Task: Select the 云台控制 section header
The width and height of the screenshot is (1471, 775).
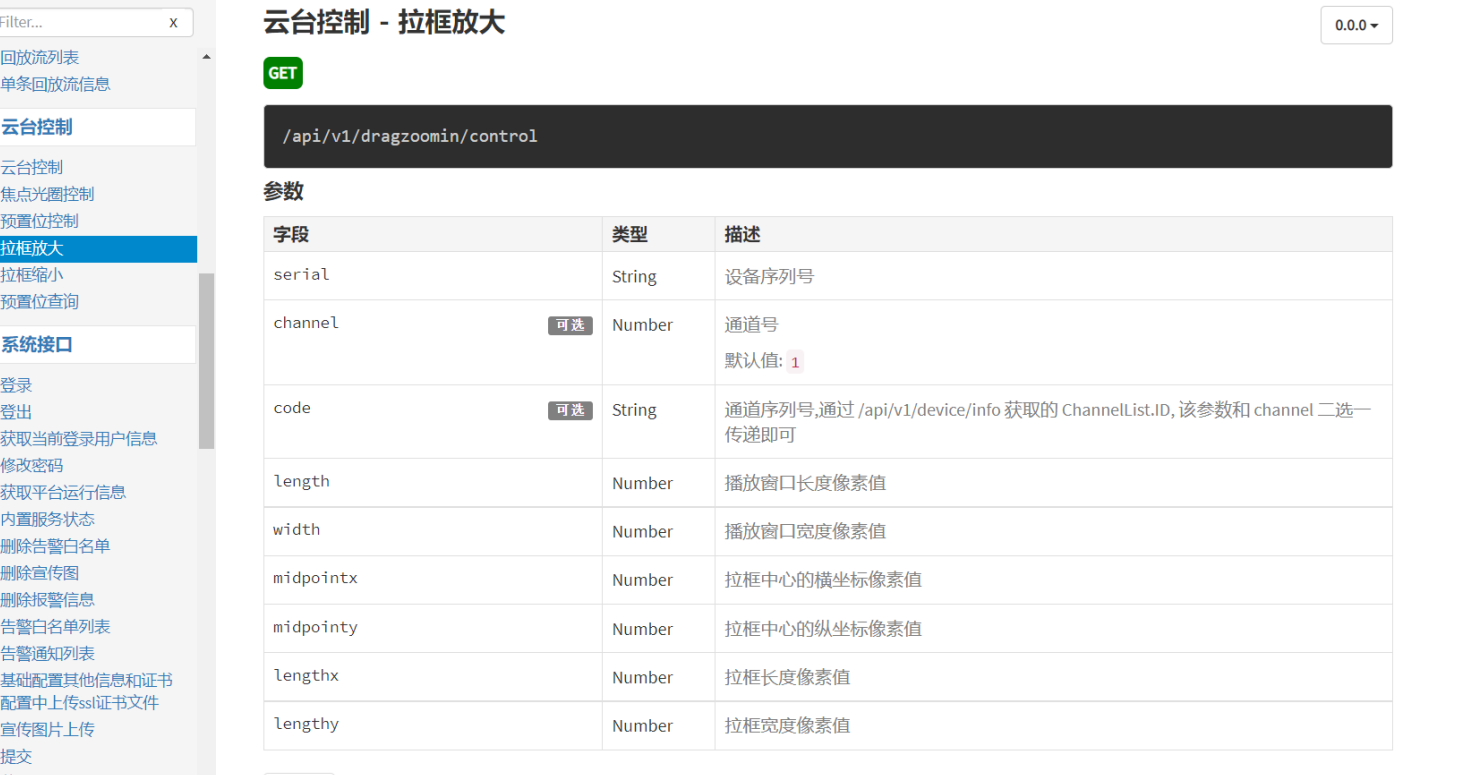Action: coord(37,127)
